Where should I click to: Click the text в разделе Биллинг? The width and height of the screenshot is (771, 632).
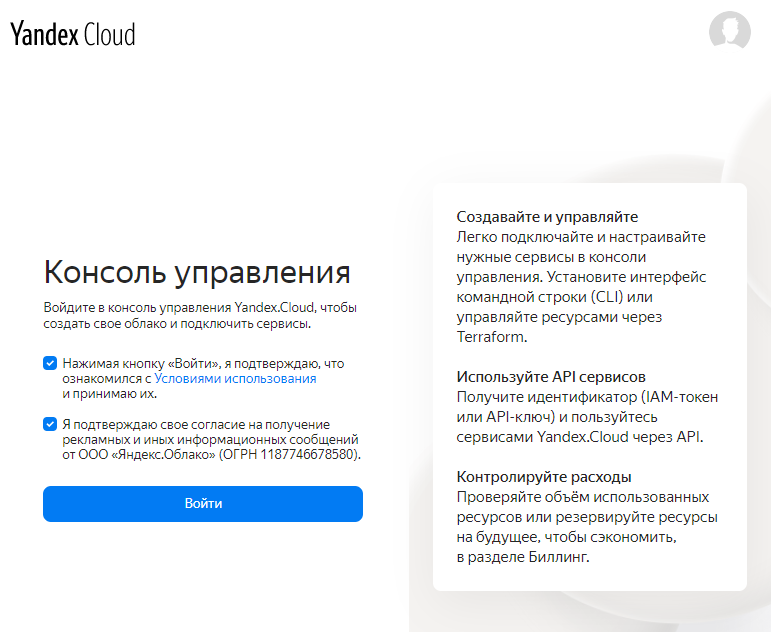(x=523, y=557)
